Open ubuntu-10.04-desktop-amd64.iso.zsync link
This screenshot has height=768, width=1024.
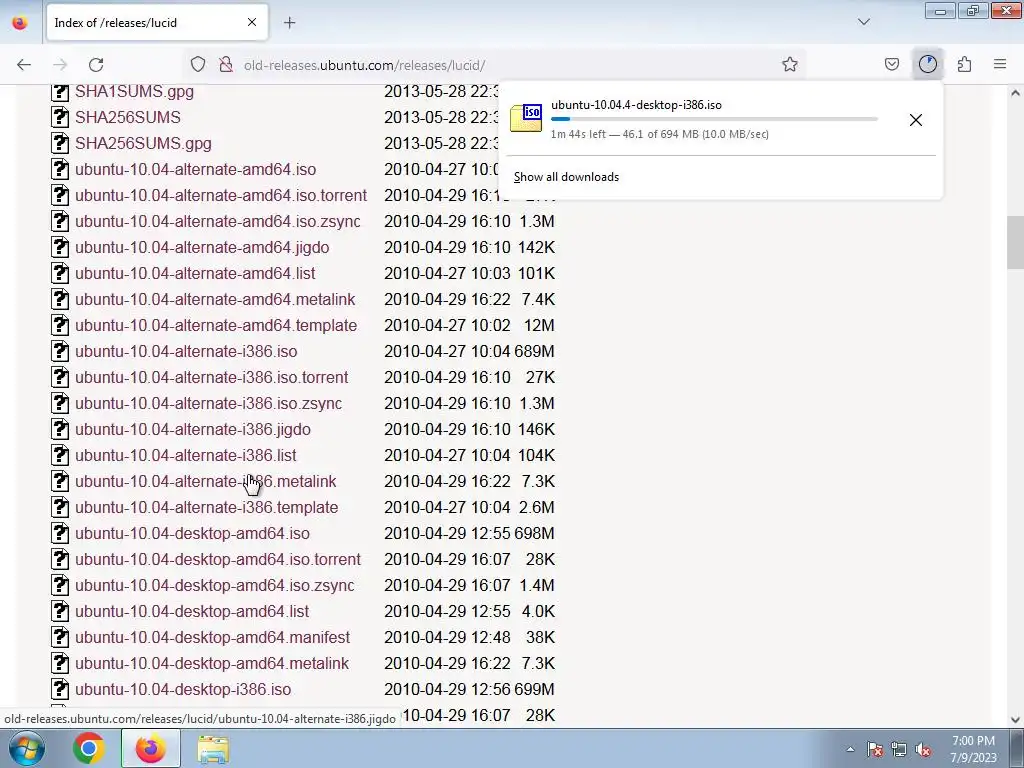215,585
